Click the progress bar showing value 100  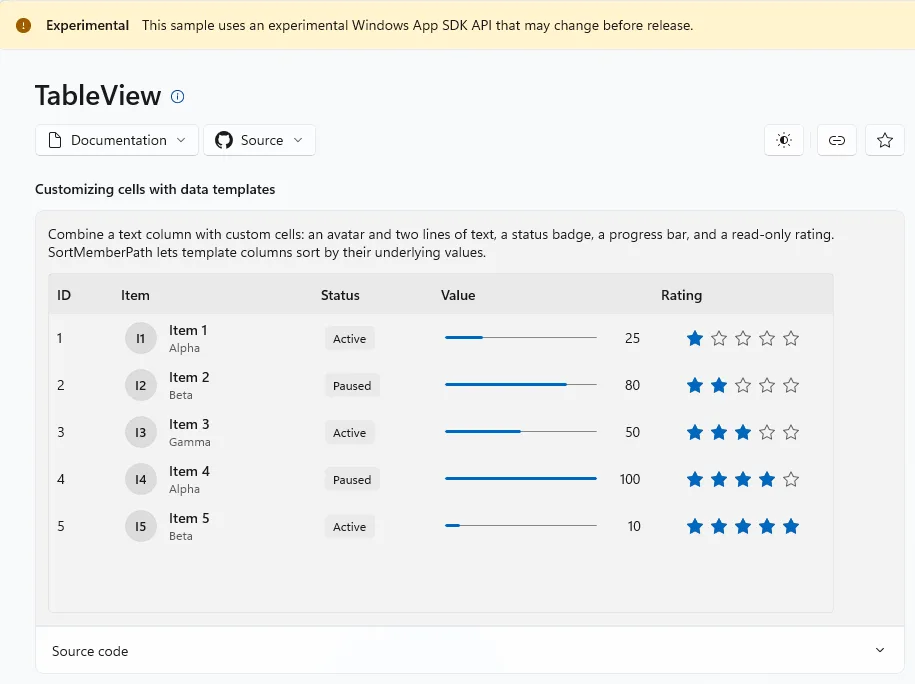click(x=521, y=478)
